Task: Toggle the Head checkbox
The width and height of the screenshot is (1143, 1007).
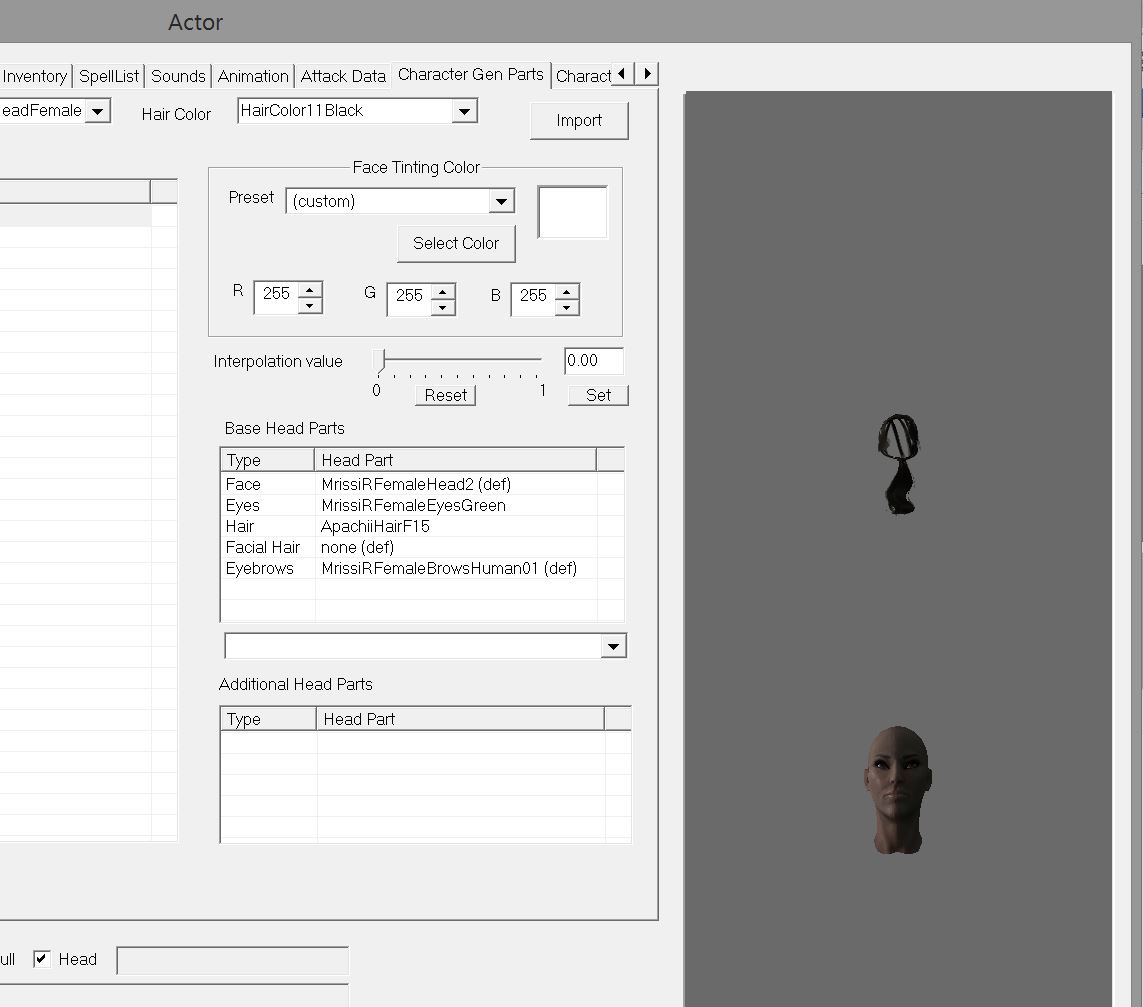Action: pyautogui.click(x=42, y=959)
